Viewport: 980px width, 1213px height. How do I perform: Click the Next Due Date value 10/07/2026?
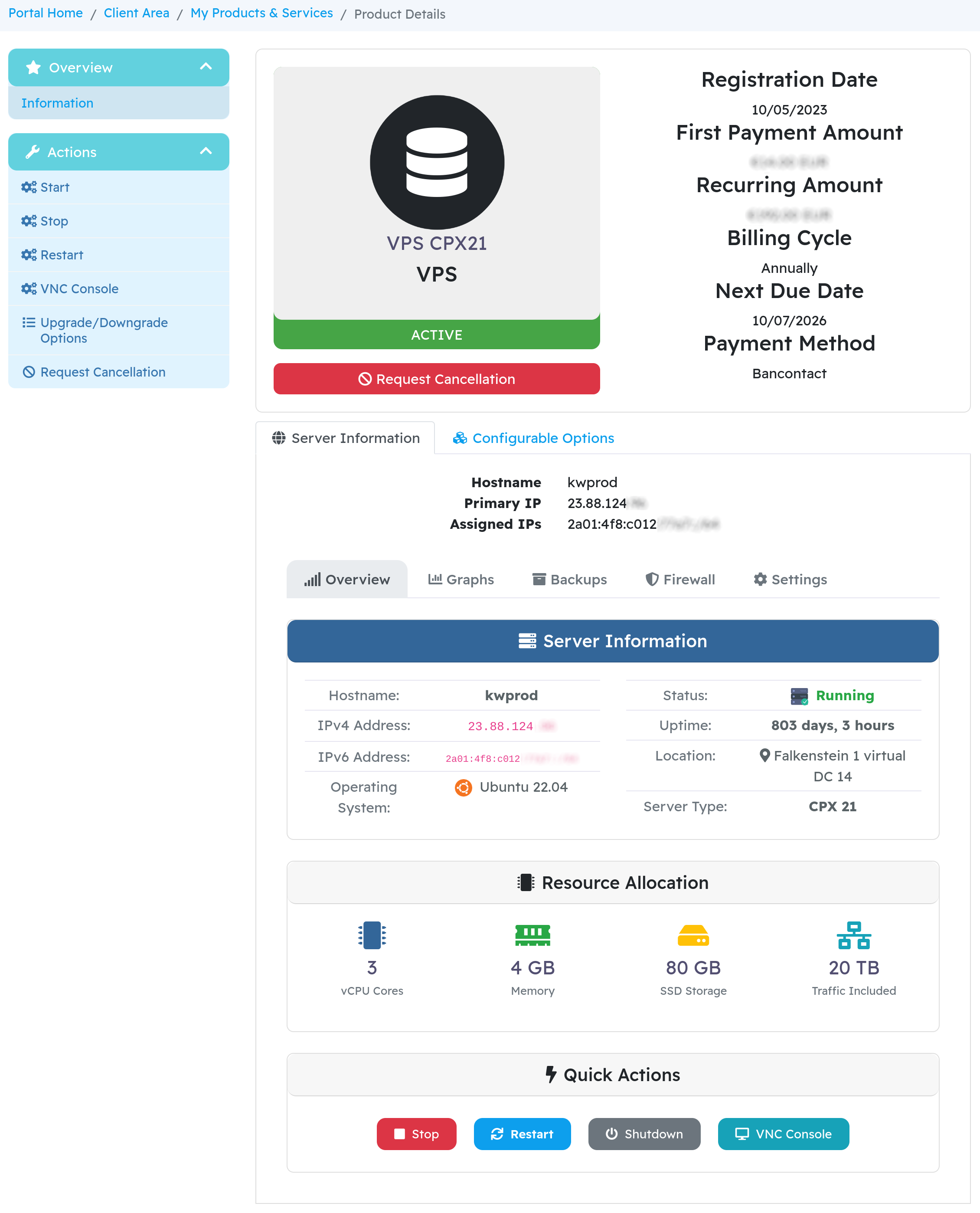(x=789, y=321)
